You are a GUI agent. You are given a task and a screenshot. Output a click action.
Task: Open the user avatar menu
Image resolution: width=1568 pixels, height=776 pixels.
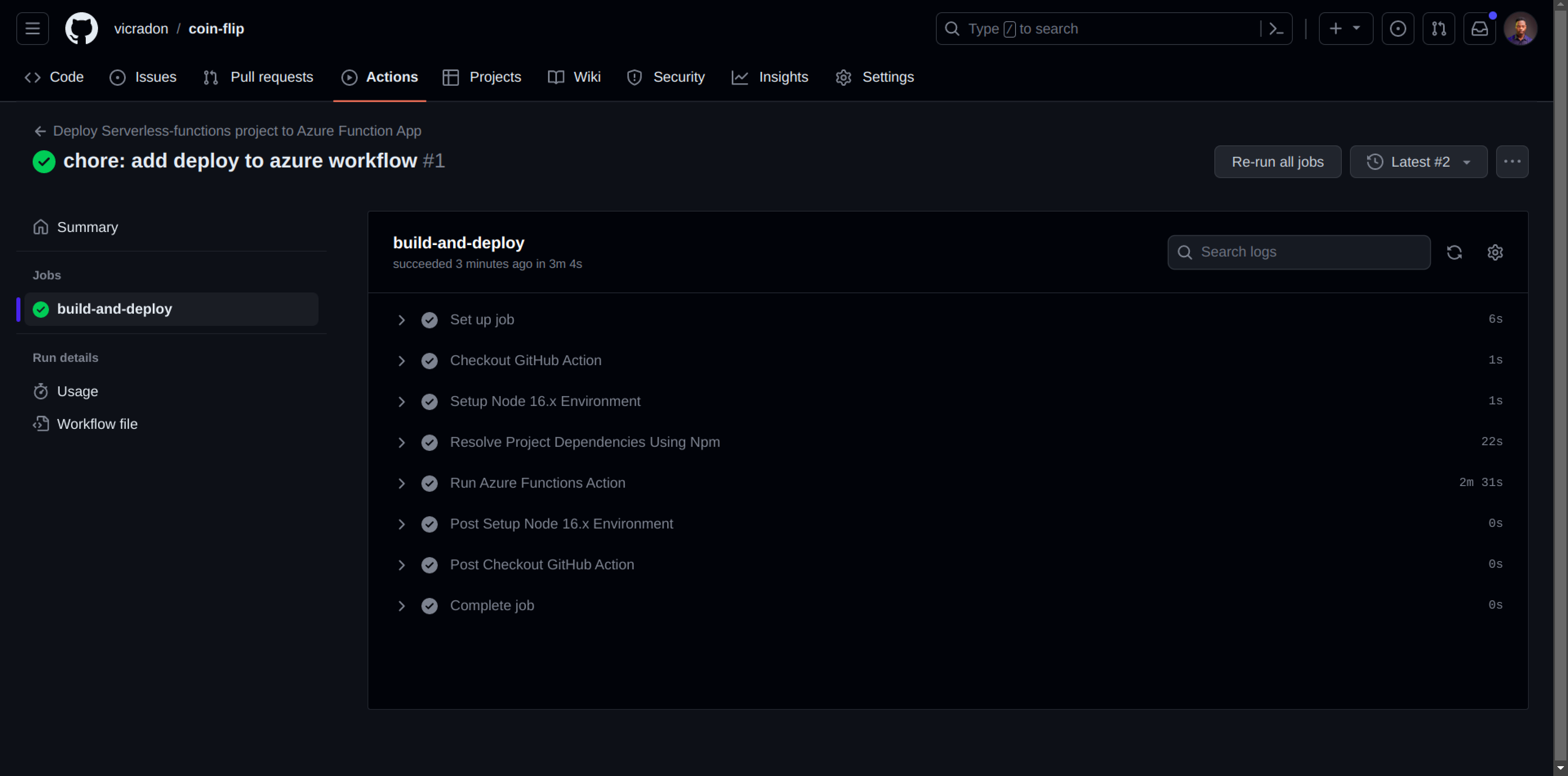click(x=1520, y=29)
